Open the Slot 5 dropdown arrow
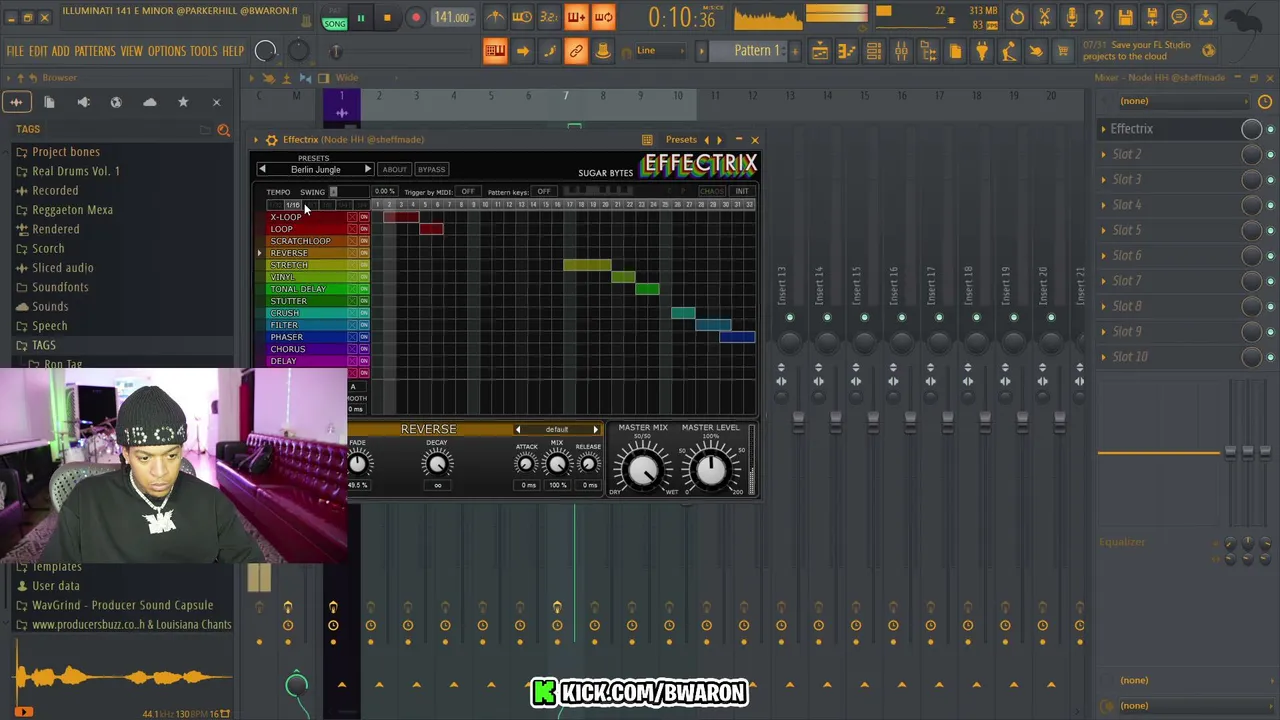1280x720 pixels. (1103, 230)
